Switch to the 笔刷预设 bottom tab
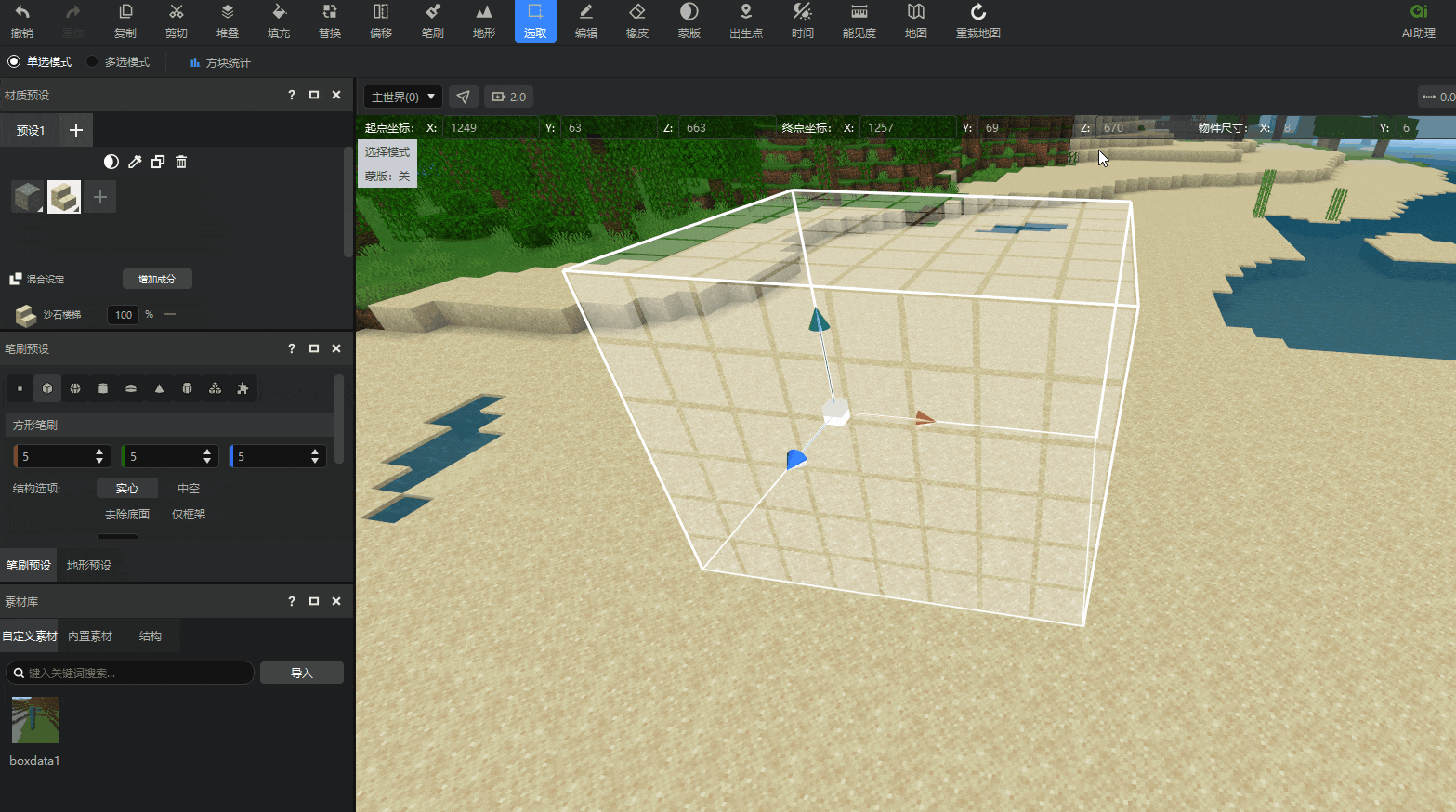The height and width of the screenshot is (812, 1456). (29, 565)
